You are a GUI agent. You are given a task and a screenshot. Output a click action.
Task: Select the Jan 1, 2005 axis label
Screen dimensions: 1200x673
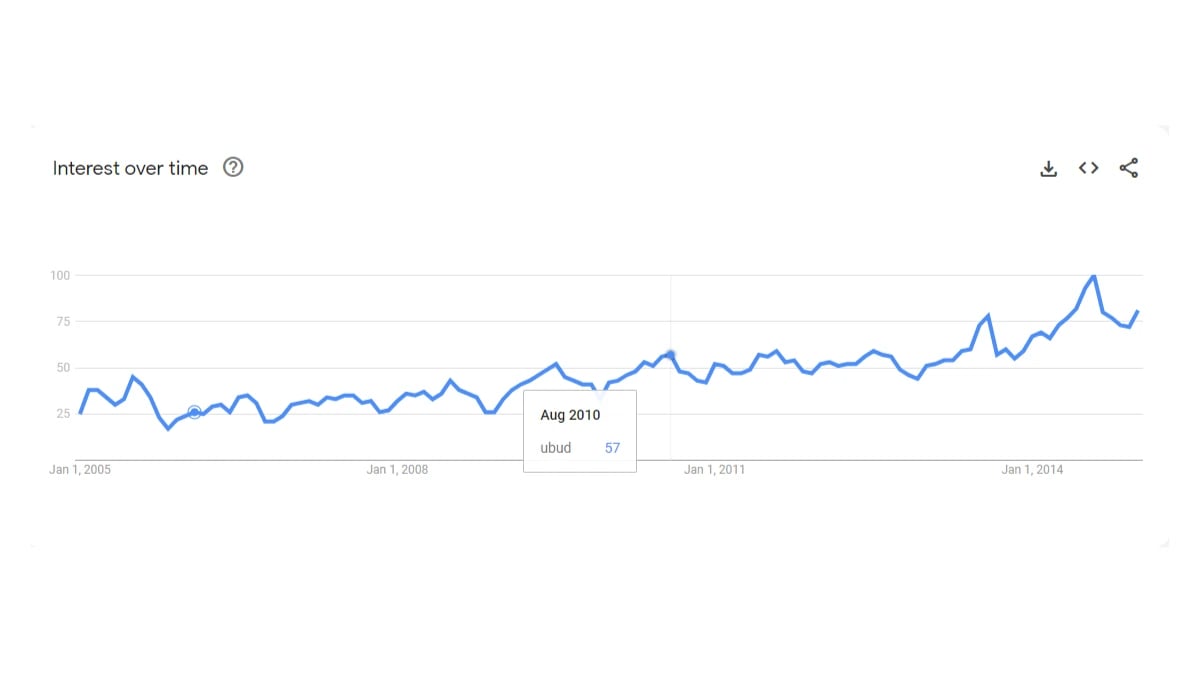point(80,469)
